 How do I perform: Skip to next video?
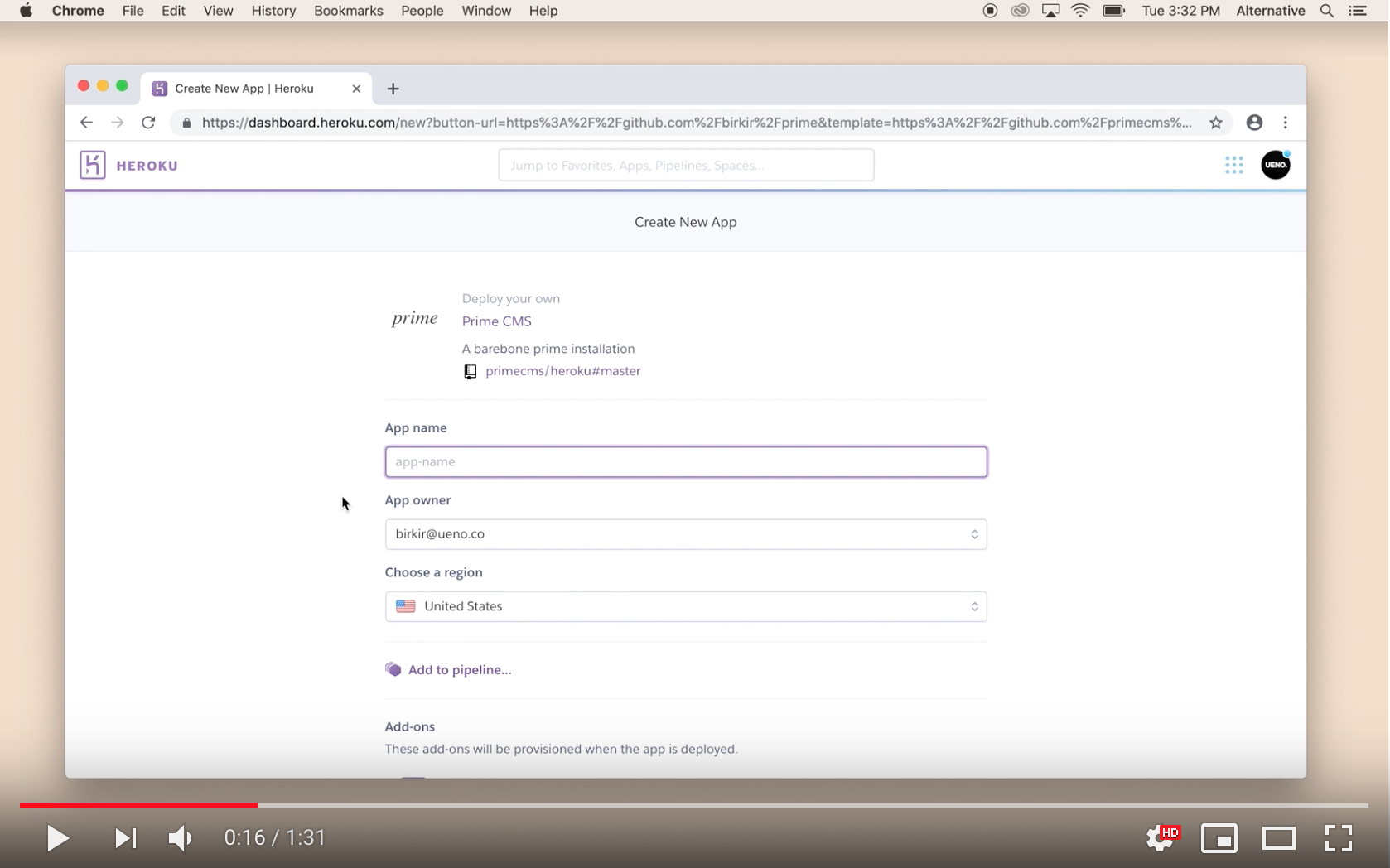coord(125,838)
